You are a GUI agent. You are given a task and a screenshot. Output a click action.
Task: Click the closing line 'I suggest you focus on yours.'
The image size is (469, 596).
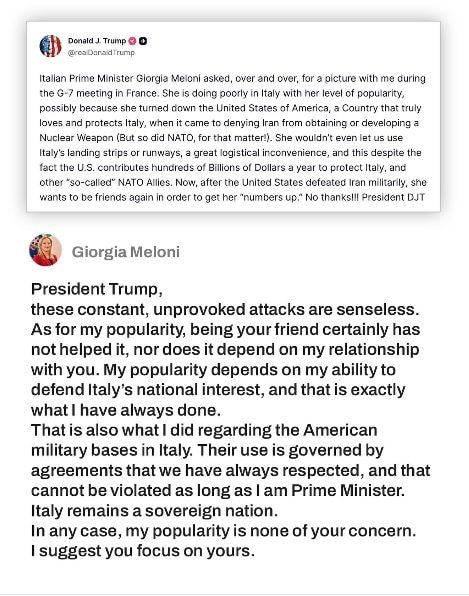(143, 551)
